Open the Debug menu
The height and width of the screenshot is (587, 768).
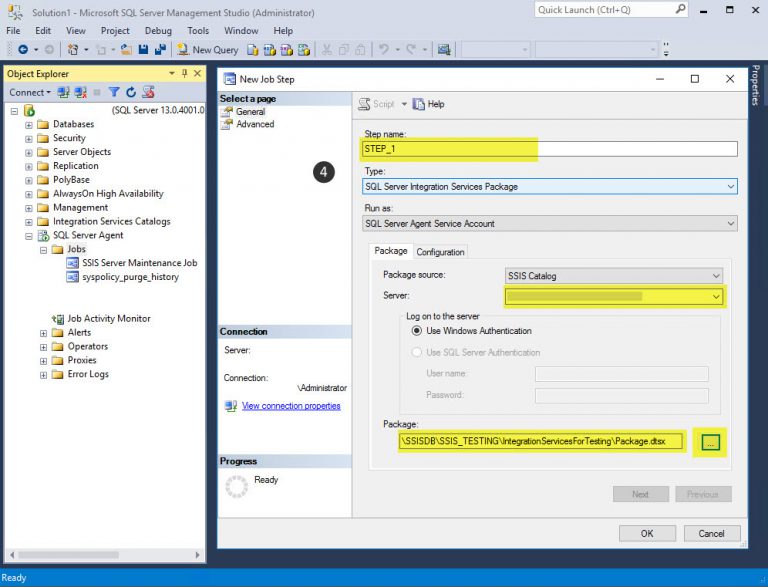tap(158, 30)
